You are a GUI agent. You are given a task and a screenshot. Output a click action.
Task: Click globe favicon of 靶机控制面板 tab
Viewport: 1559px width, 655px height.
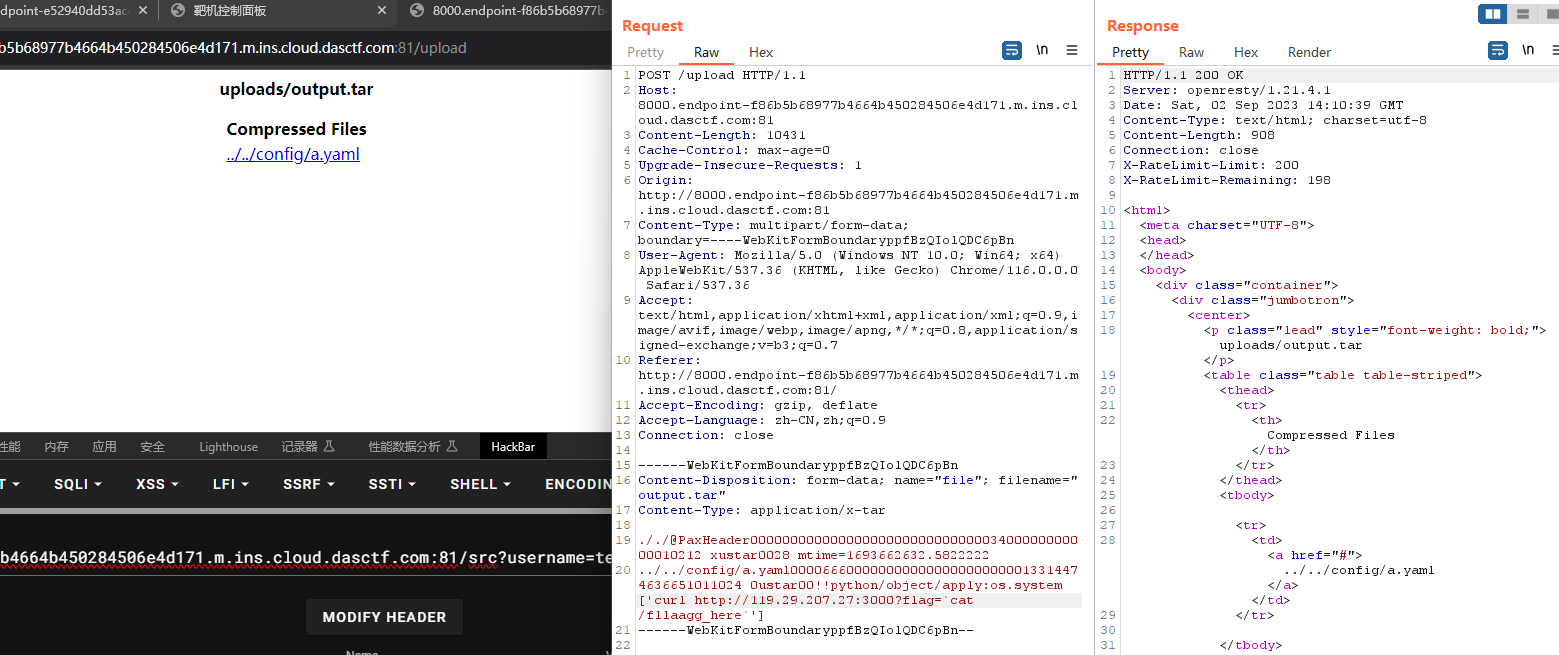(x=179, y=11)
